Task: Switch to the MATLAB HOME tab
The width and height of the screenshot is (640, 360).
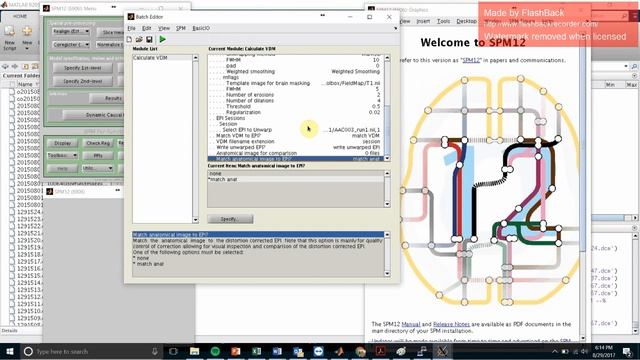Action: click(20, 16)
